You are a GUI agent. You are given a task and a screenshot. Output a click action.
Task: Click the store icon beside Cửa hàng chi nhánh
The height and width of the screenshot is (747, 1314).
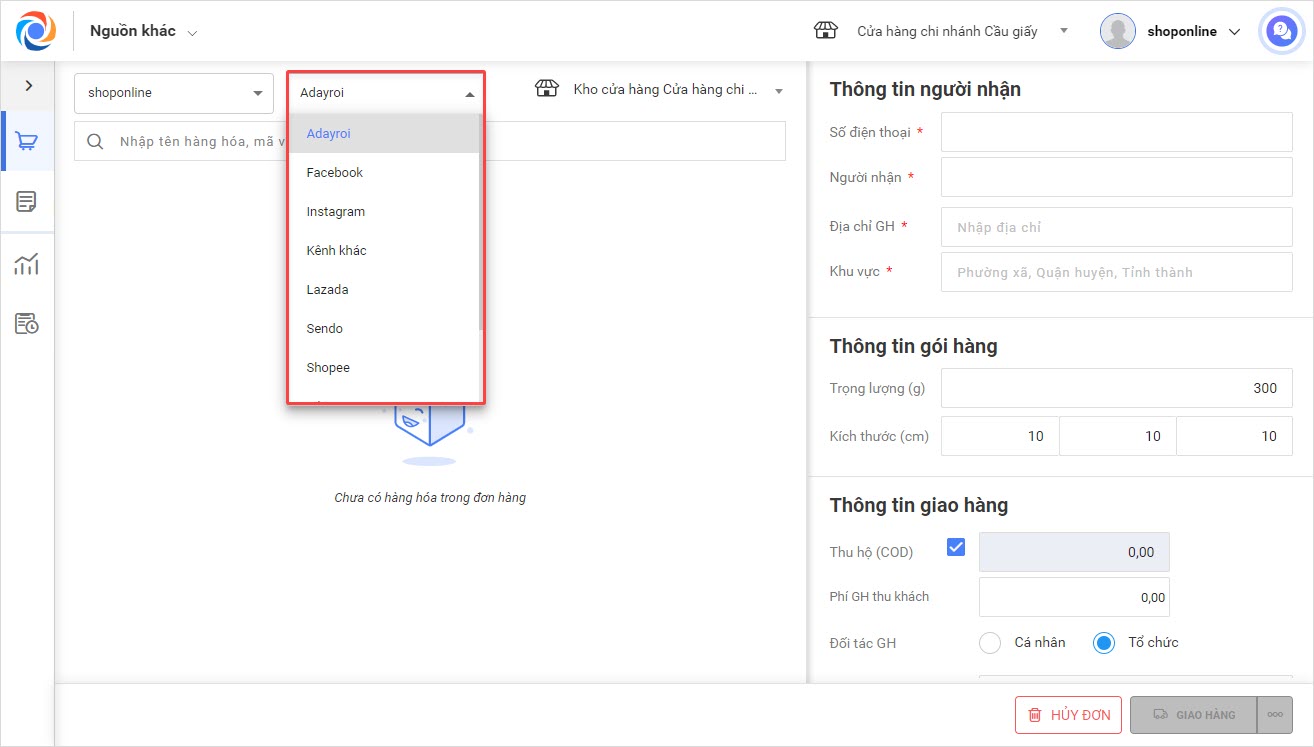[826, 31]
